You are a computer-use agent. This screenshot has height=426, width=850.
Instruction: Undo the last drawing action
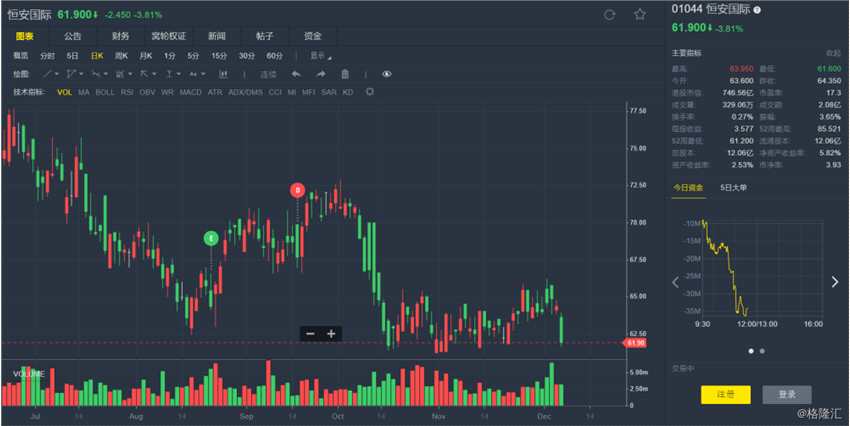pyautogui.click(x=296, y=74)
